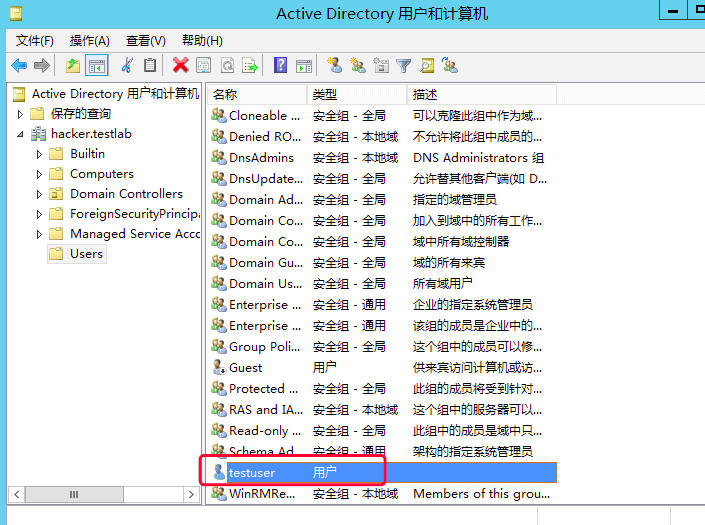Click the testuser name text
Image resolution: width=705 pixels, height=525 pixels.
(x=252, y=472)
